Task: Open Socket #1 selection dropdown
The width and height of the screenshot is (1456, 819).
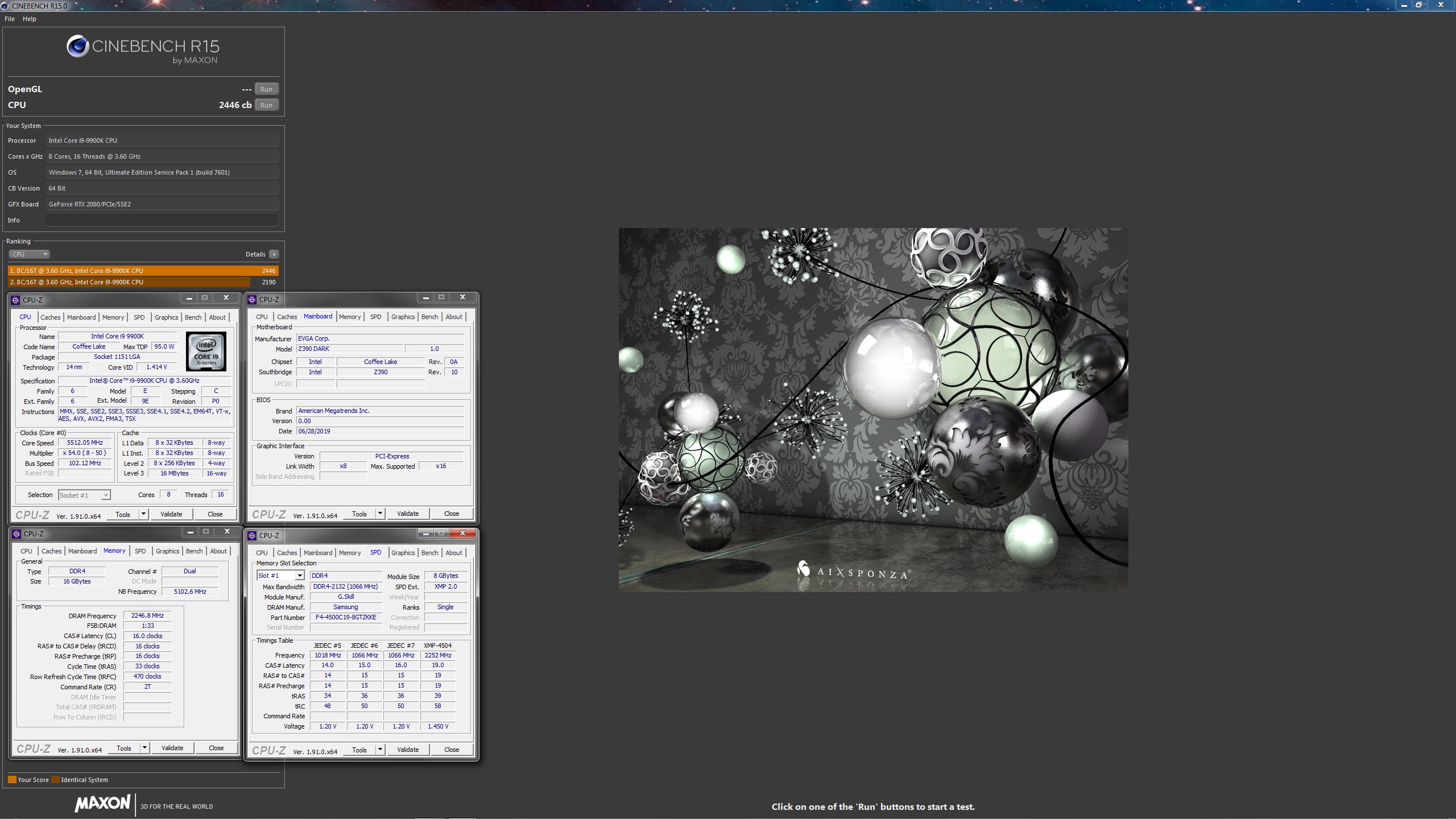Action: pyautogui.click(x=84, y=495)
